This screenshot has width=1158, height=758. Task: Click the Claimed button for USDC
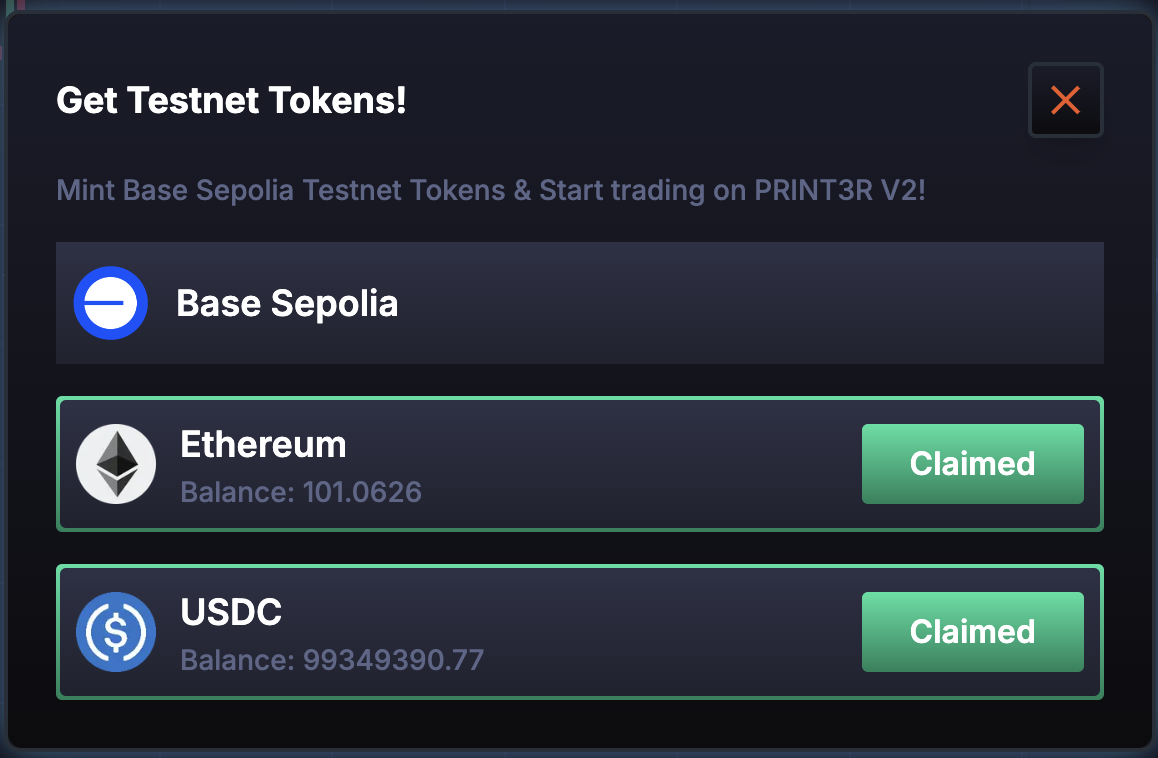(973, 632)
